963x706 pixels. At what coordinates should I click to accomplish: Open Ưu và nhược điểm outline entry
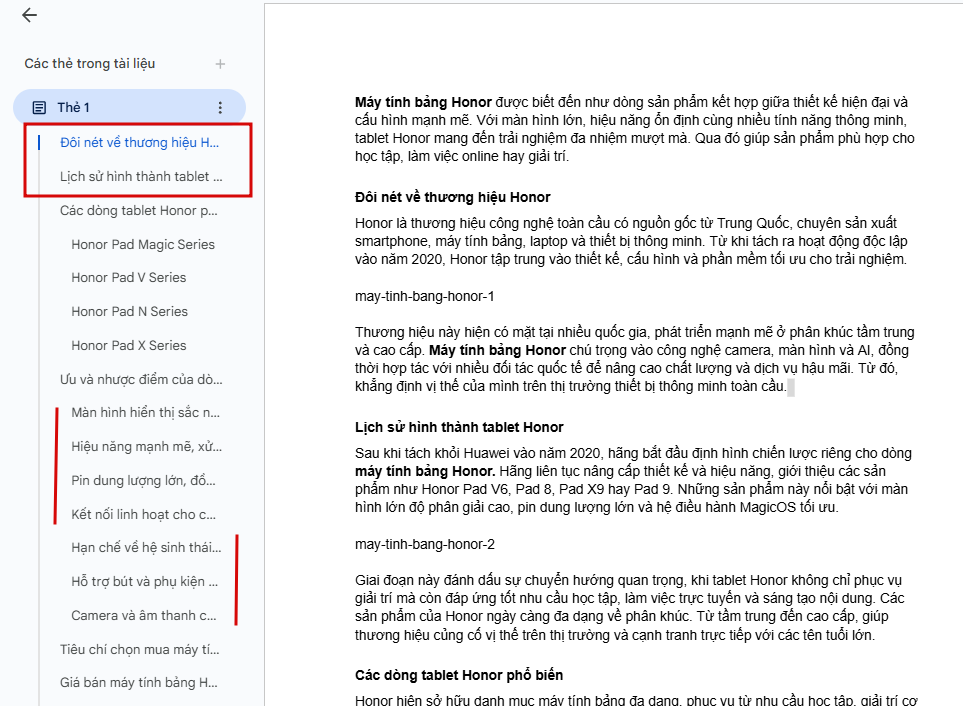pos(141,379)
